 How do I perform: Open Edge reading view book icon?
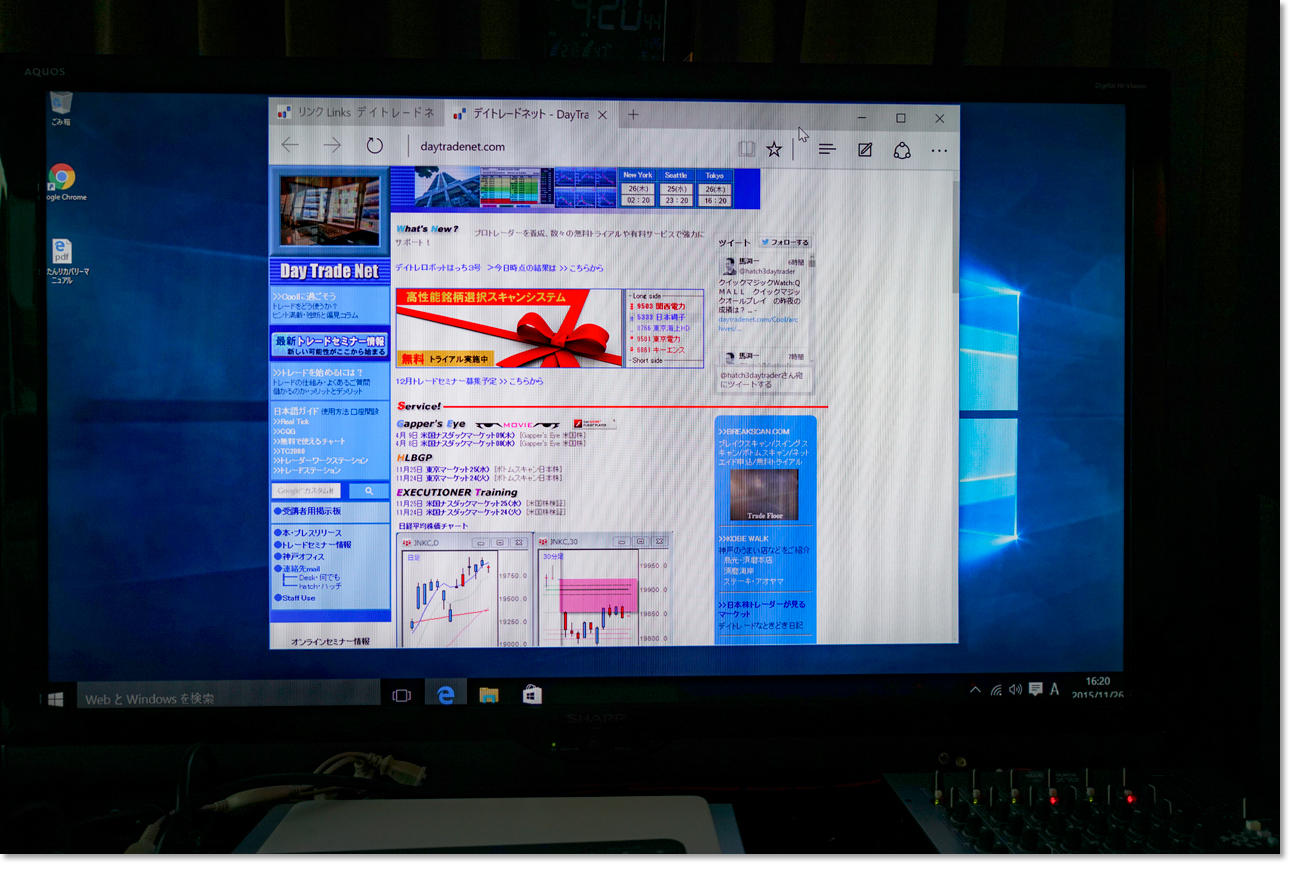coord(745,149)
